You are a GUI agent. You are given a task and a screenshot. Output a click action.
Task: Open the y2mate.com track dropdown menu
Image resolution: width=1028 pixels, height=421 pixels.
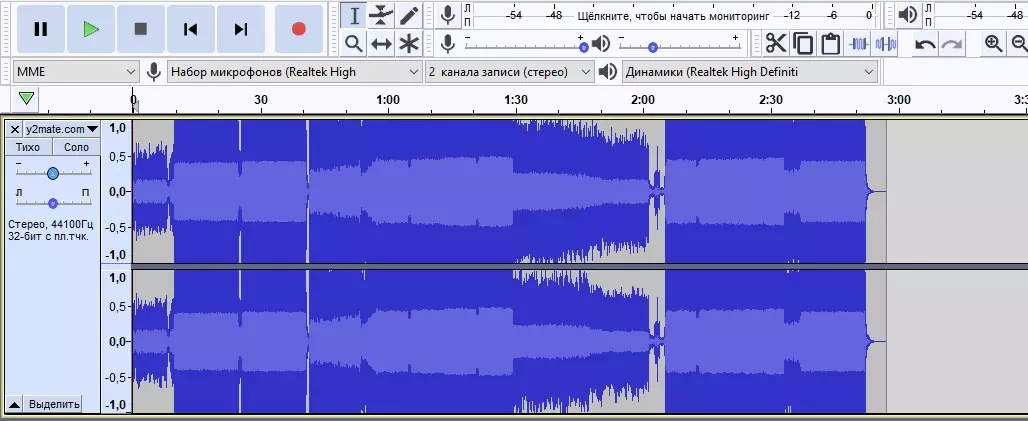click(62, 129)
